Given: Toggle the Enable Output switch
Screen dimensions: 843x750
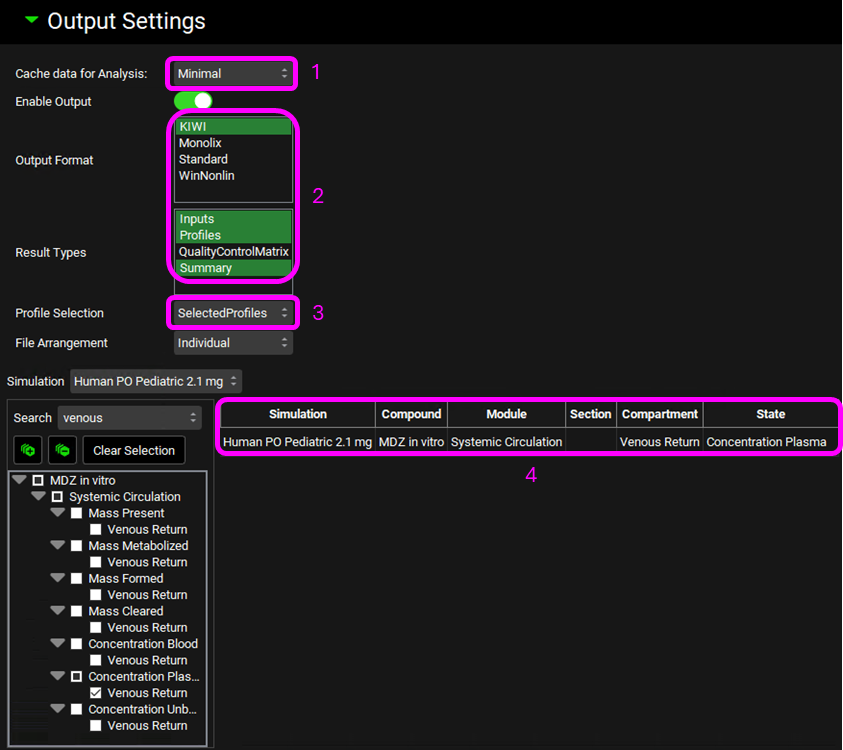Looking at the screenshot, I should pos(193,101).
